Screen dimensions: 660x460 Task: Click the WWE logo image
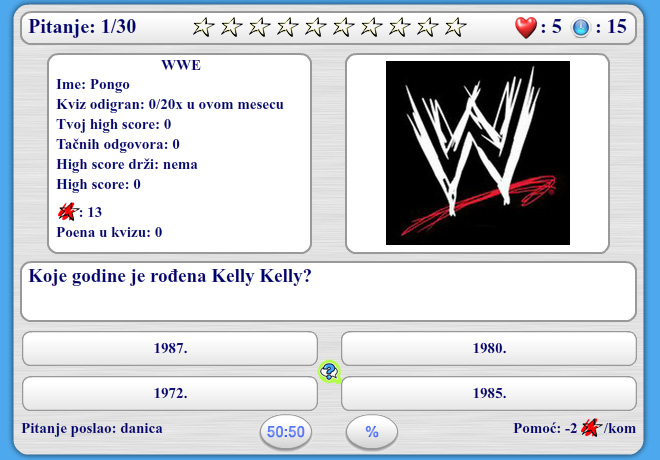(478, 153)
